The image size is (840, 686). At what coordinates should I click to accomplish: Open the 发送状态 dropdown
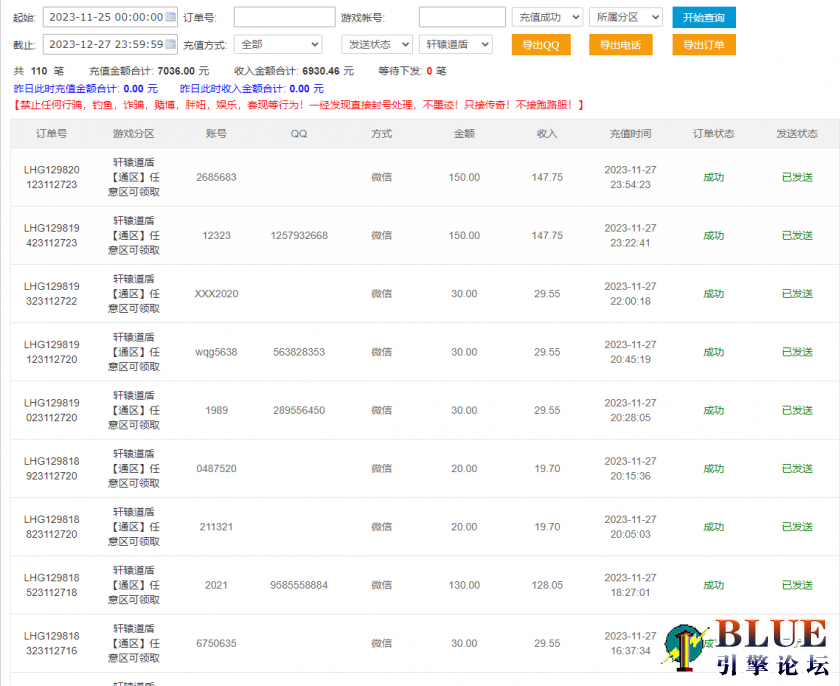(377, 44)
